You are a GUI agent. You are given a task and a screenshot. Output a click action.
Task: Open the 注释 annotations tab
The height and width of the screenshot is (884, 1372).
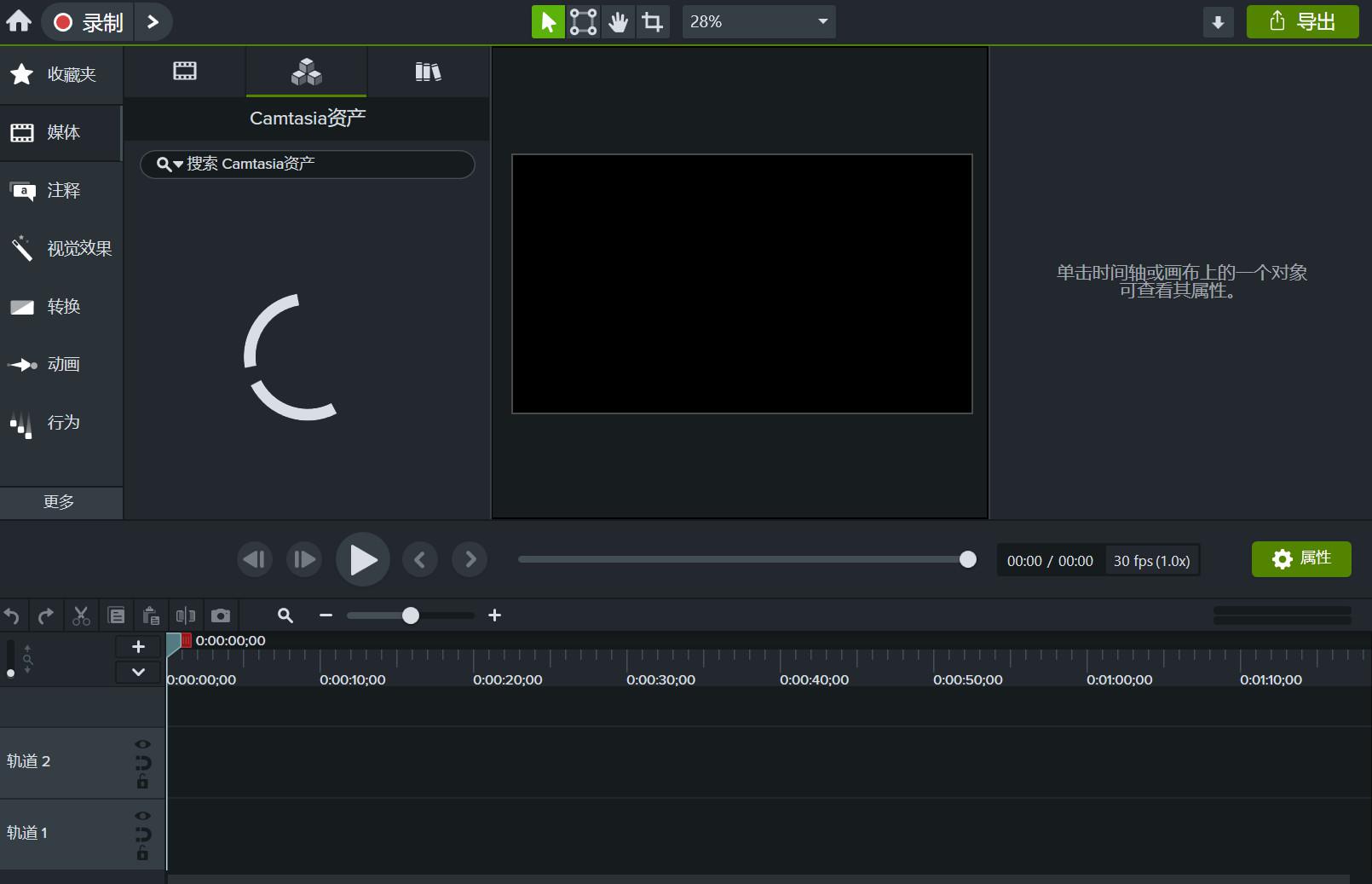(61, 190)
